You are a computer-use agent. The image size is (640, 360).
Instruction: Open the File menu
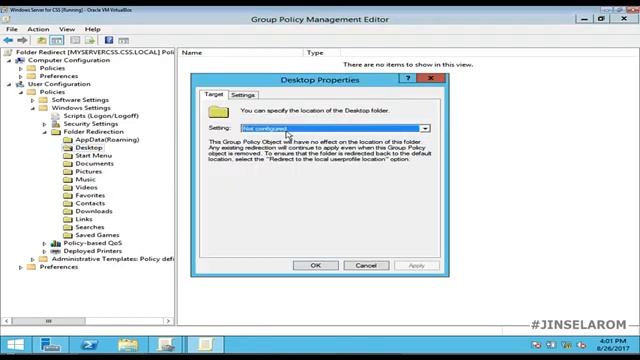[x=12, y=29]
